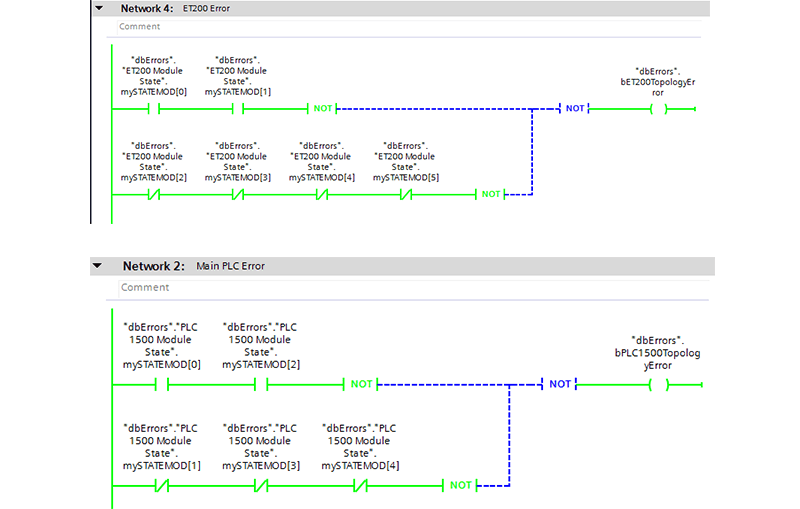Screen dimensions: 800x509
Task: Click the PLC 1500 mySTATEMOD[0] tag label
Action: click(161, 346)
